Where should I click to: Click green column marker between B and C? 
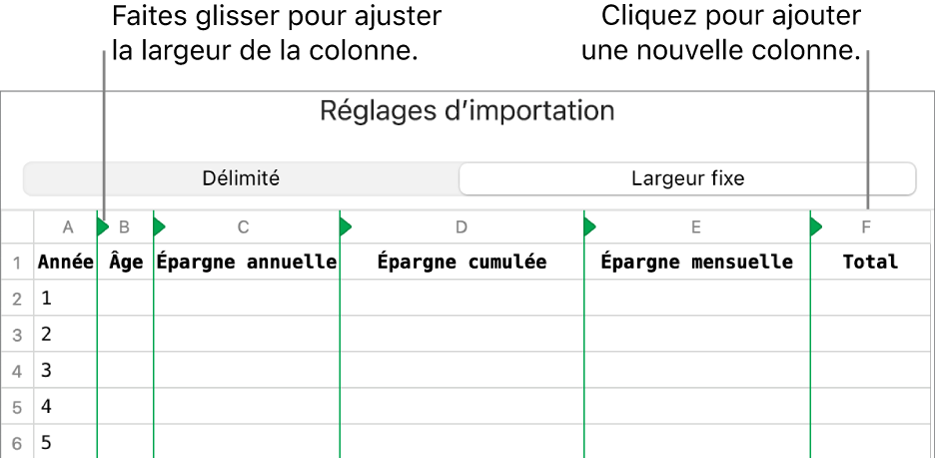(x=159, y=227)
